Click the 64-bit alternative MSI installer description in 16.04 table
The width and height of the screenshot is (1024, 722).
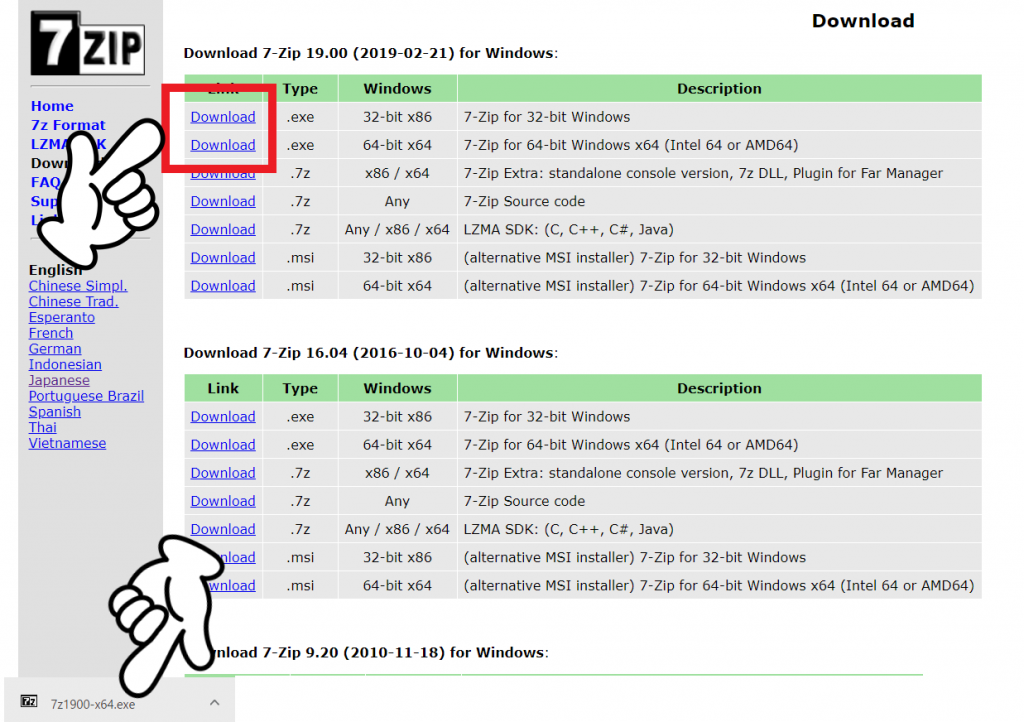[x=719, y=585]
